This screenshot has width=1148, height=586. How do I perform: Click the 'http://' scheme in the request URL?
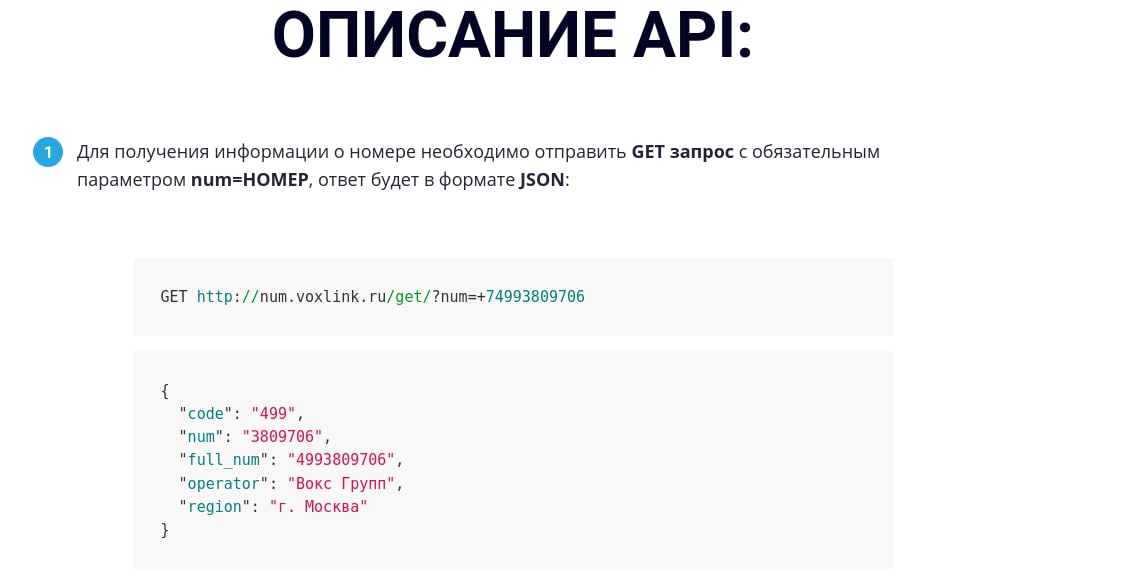(228, 297)
